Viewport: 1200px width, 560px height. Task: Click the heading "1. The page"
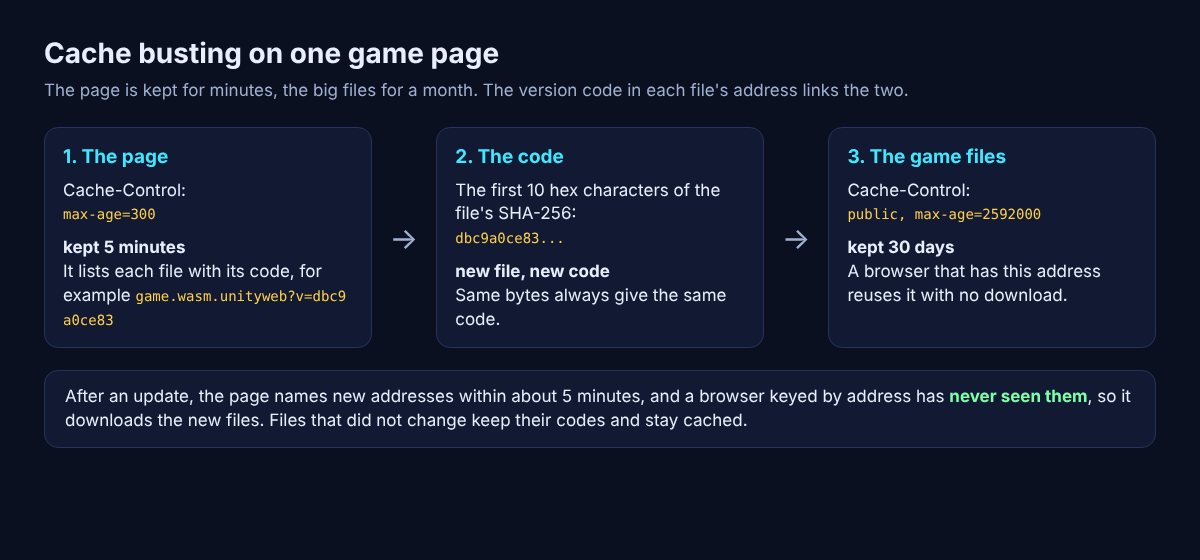click(x=115, y=156)
